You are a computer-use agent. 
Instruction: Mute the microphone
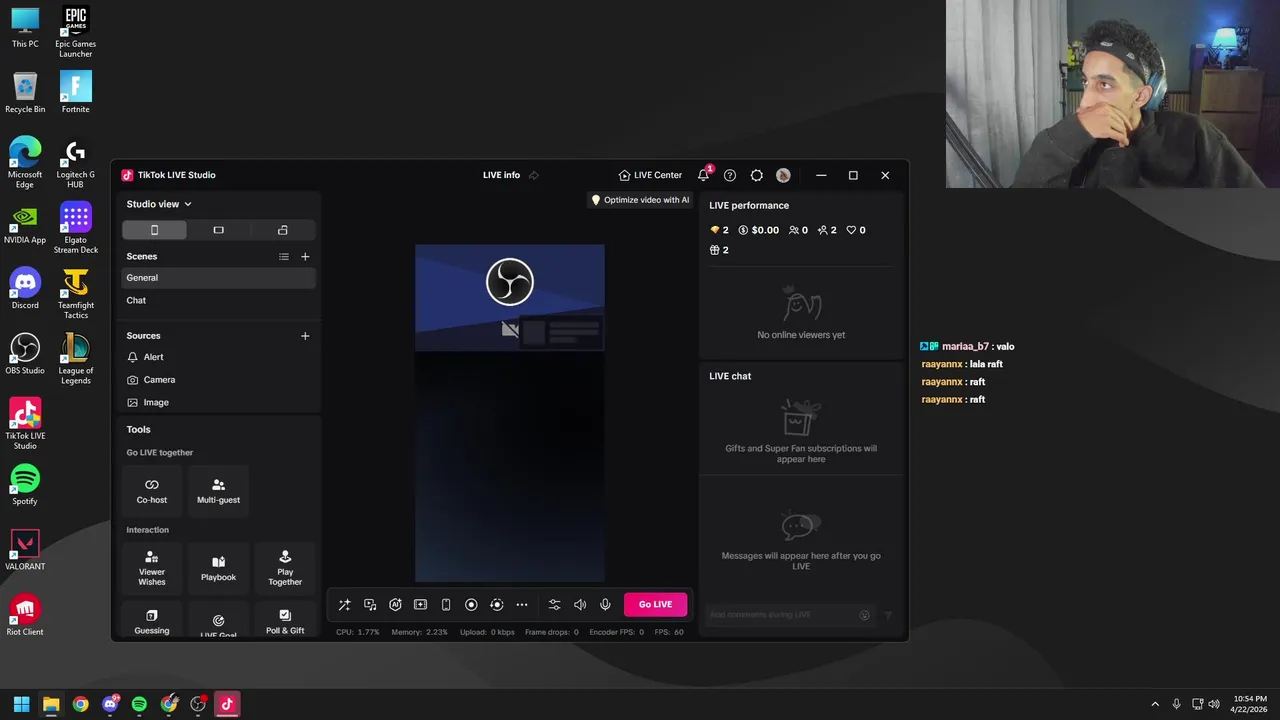605,604
